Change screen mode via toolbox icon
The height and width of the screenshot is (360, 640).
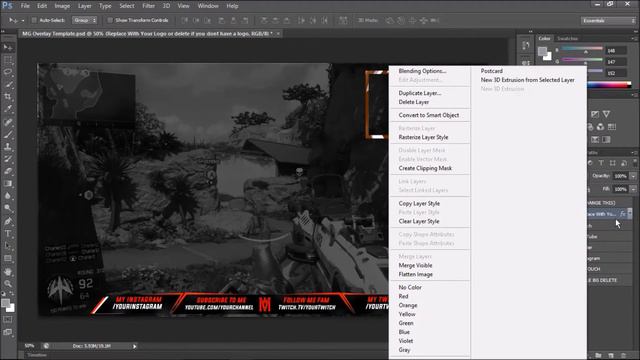8,332
